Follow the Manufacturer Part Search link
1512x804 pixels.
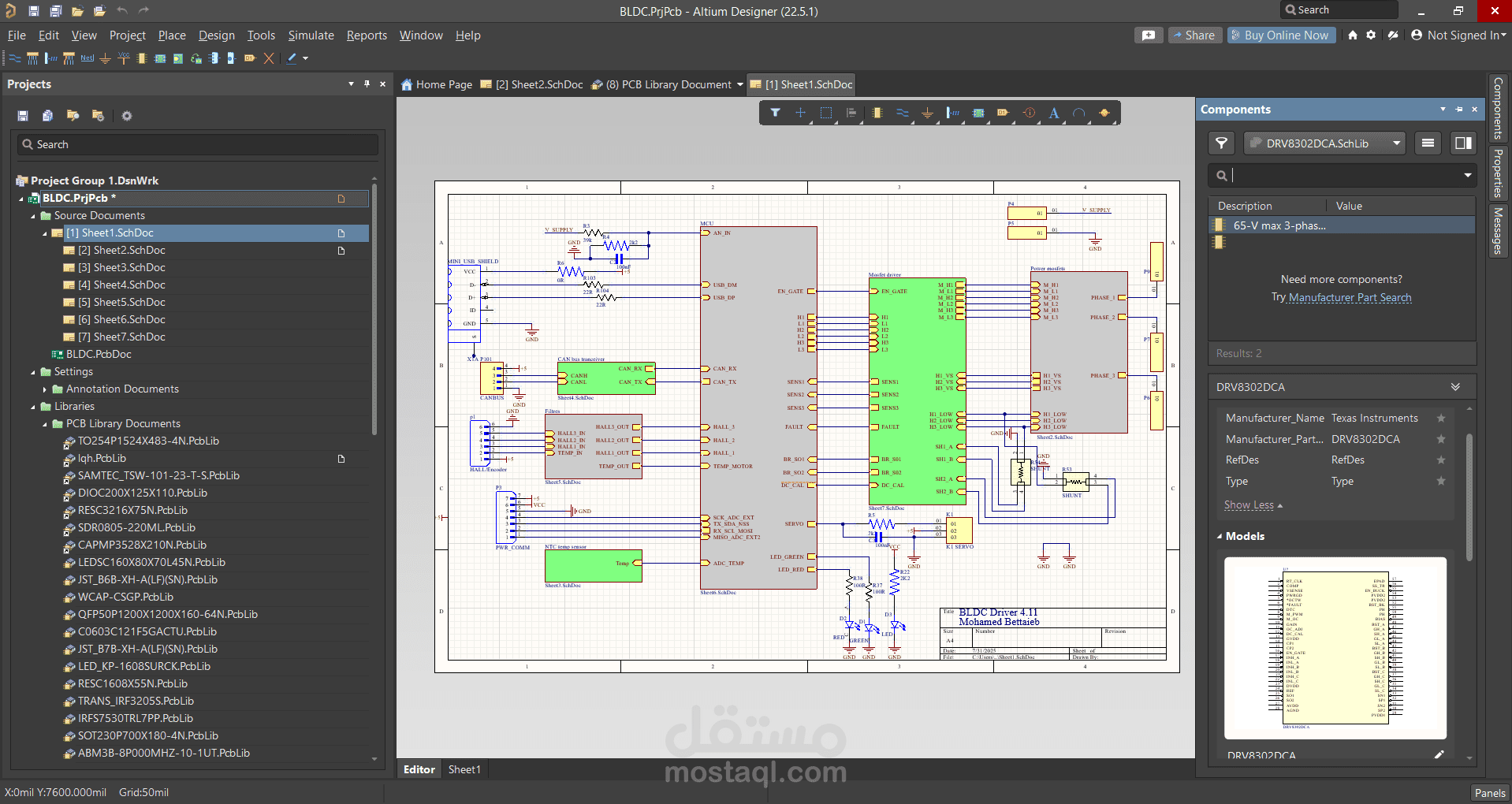1350,298
